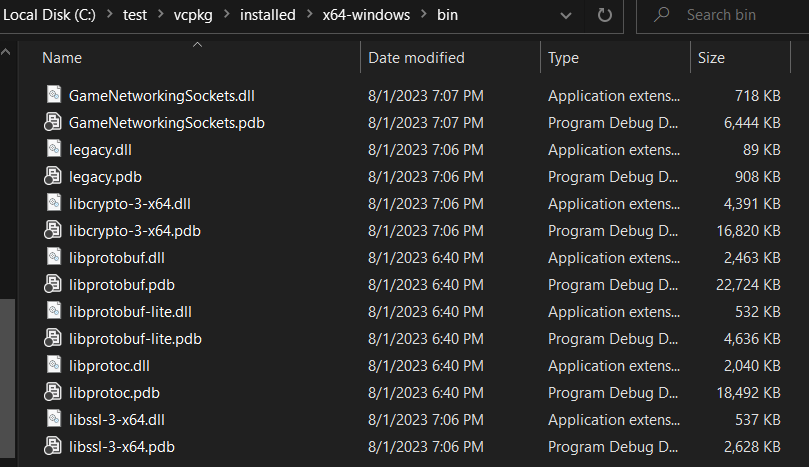Select the libprotoc.pdb file name
Image resolution: width=809 pixels, height=467 pixels.
click(x=116, y=393)
